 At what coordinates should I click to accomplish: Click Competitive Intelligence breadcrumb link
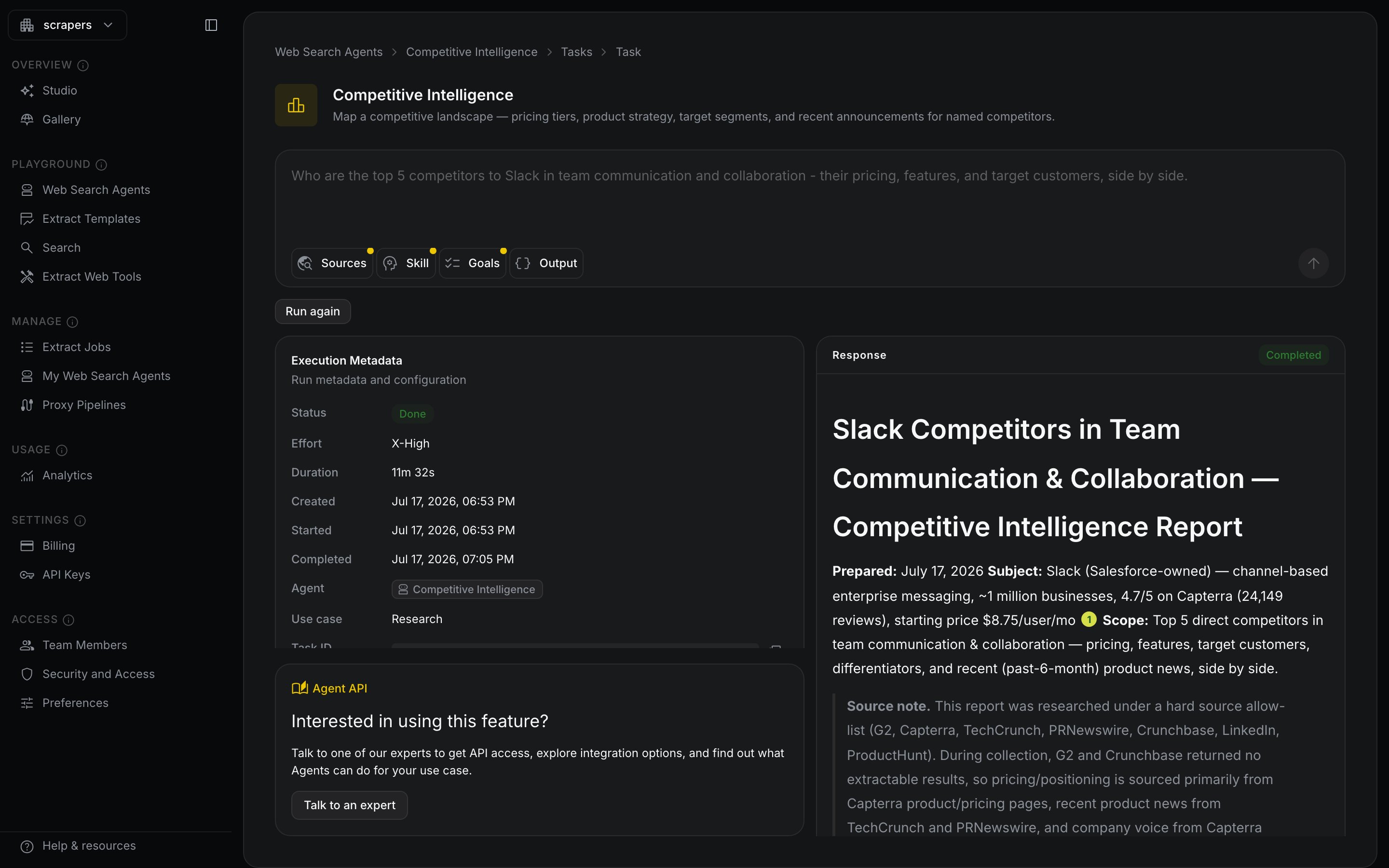click(x=472, y=52)
